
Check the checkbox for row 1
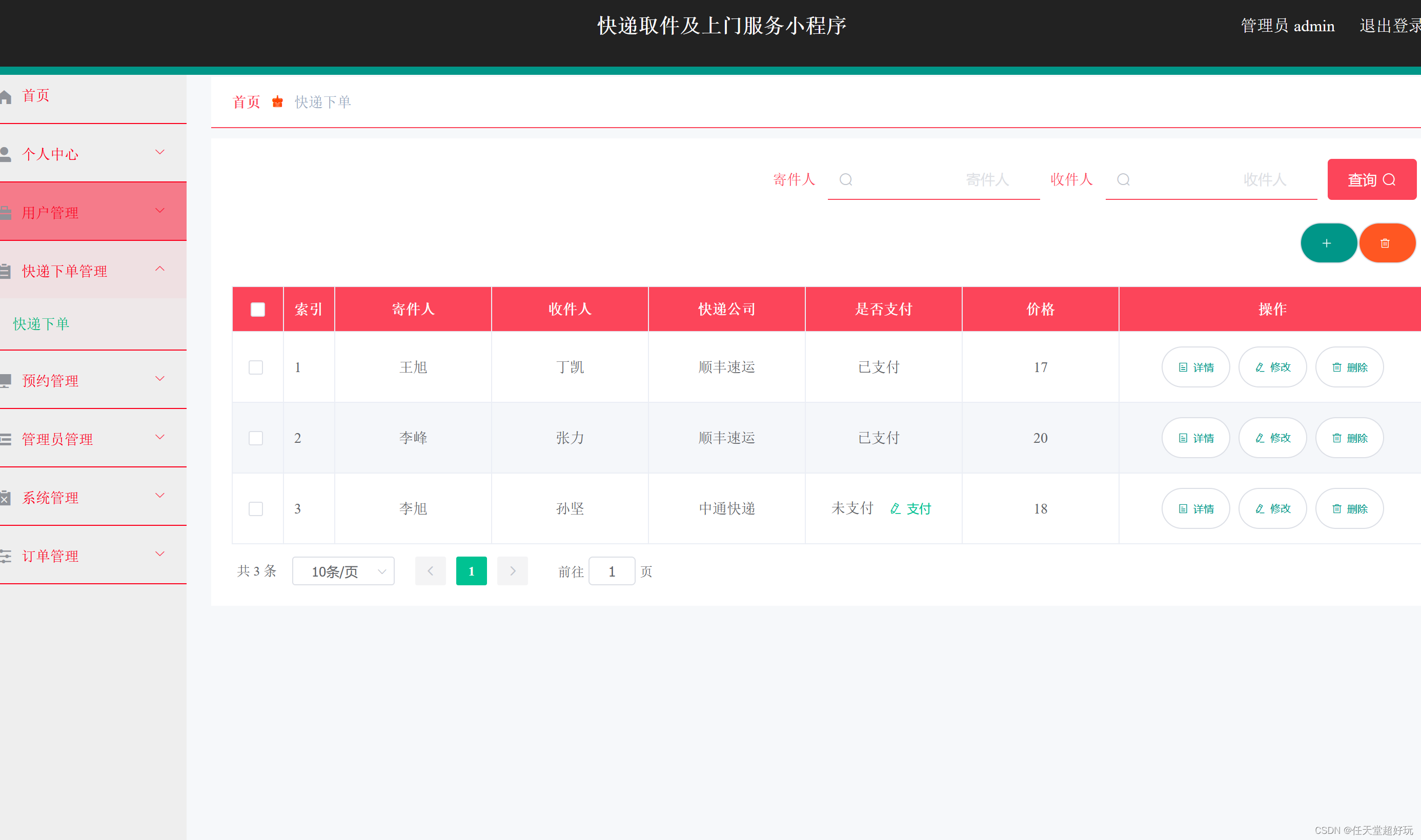(256, 367)
